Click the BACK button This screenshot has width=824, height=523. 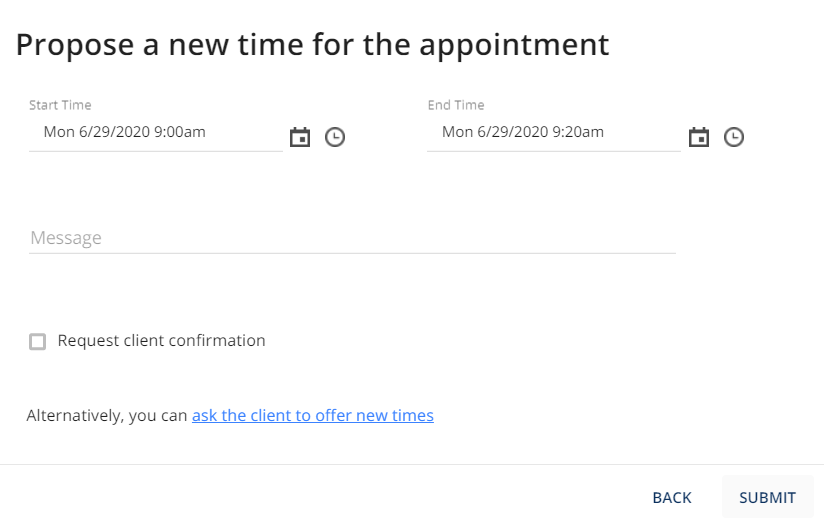tap(672, 497)
